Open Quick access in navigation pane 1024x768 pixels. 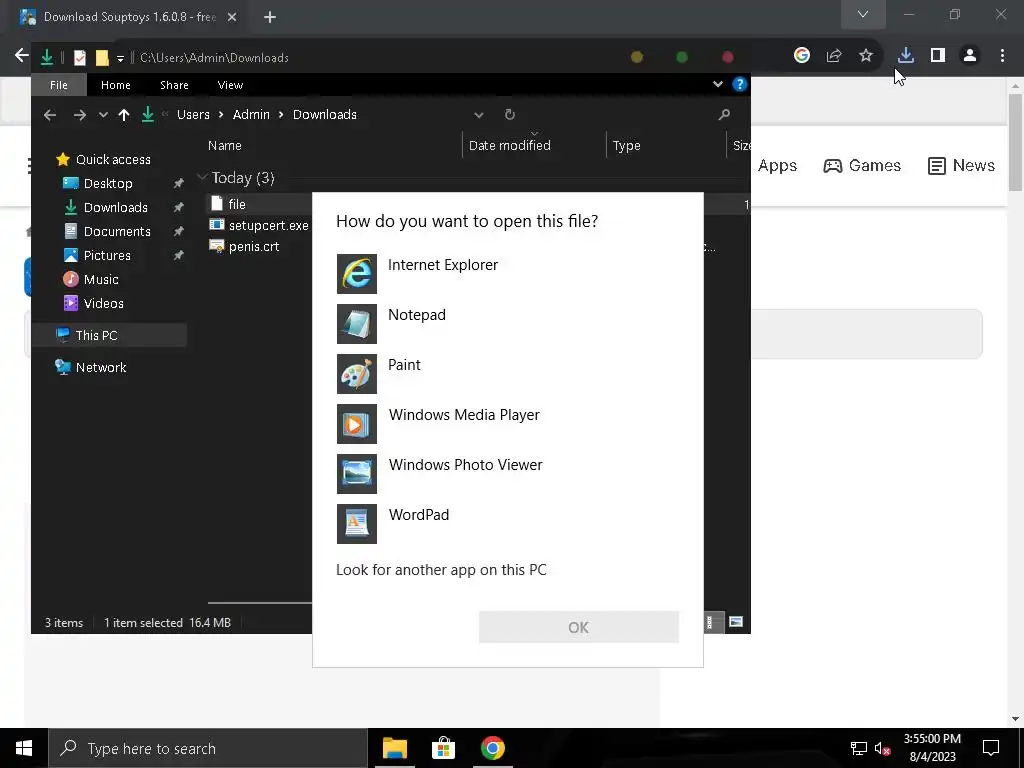113,159
